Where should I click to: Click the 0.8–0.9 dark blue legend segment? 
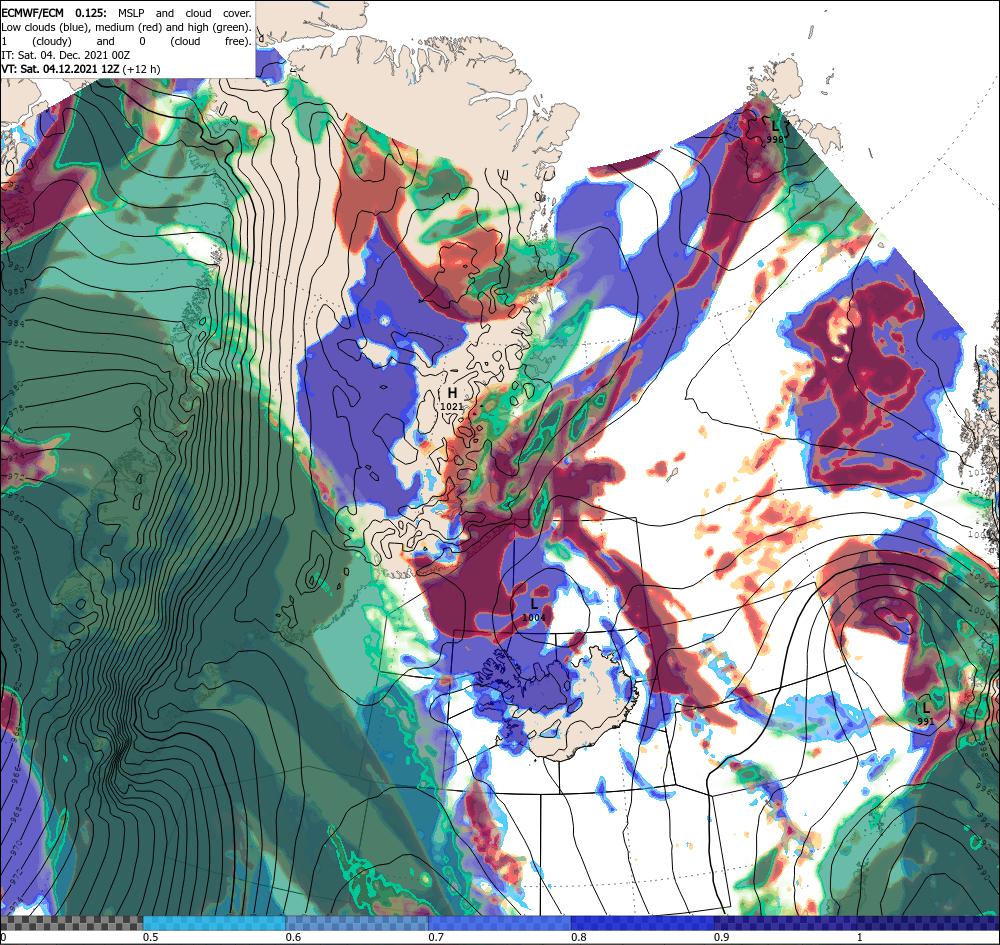(643, 923)
